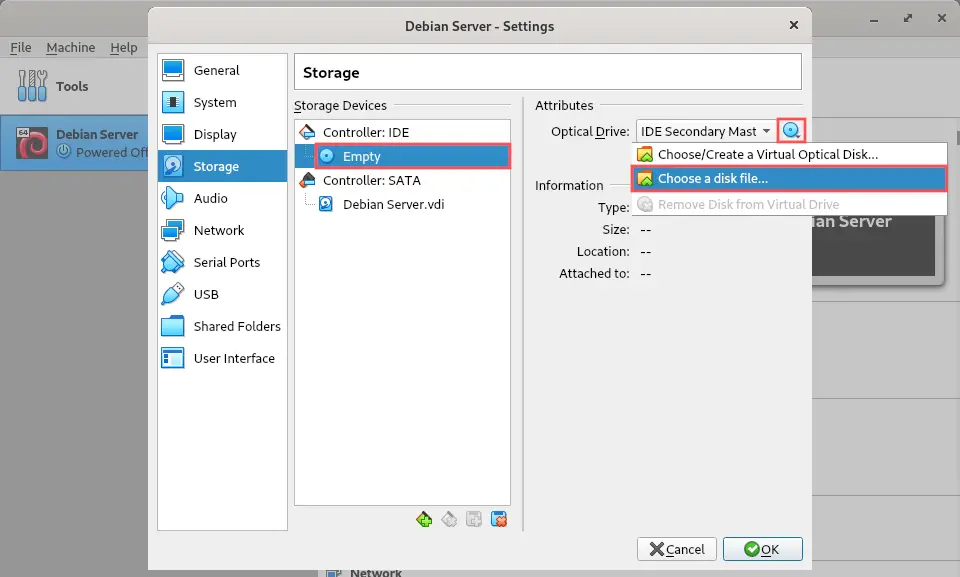The width and height of the screenshot is (960, 577).
Task: Open the Audio settings category
Action: pos(222,198)
